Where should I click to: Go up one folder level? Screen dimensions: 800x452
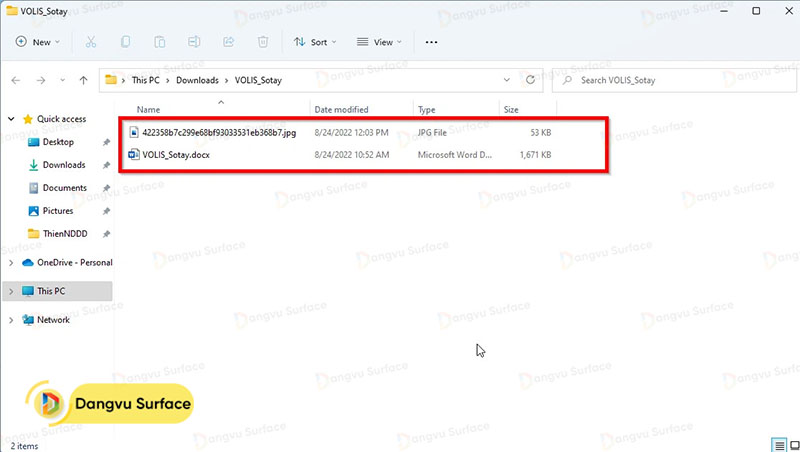(x=84, y=80)
